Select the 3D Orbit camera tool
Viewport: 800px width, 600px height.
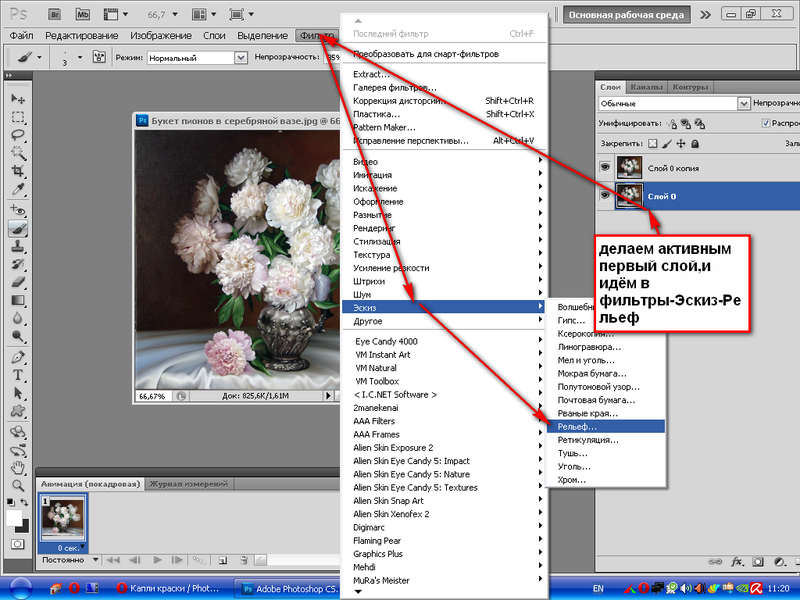18,450
